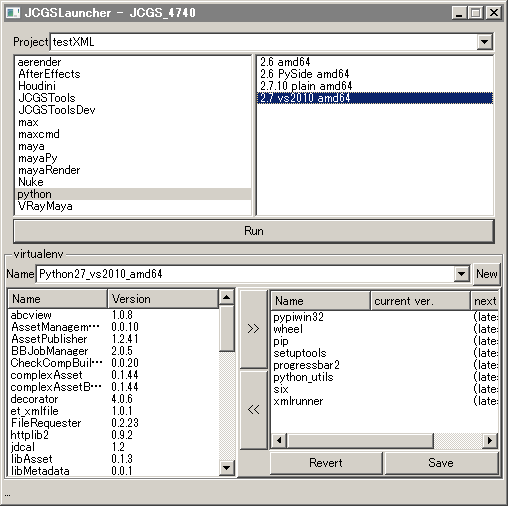This screenshot has width=508, height=506.
Task: Select Houdini in the application list
Action: (x=133, y=86)
